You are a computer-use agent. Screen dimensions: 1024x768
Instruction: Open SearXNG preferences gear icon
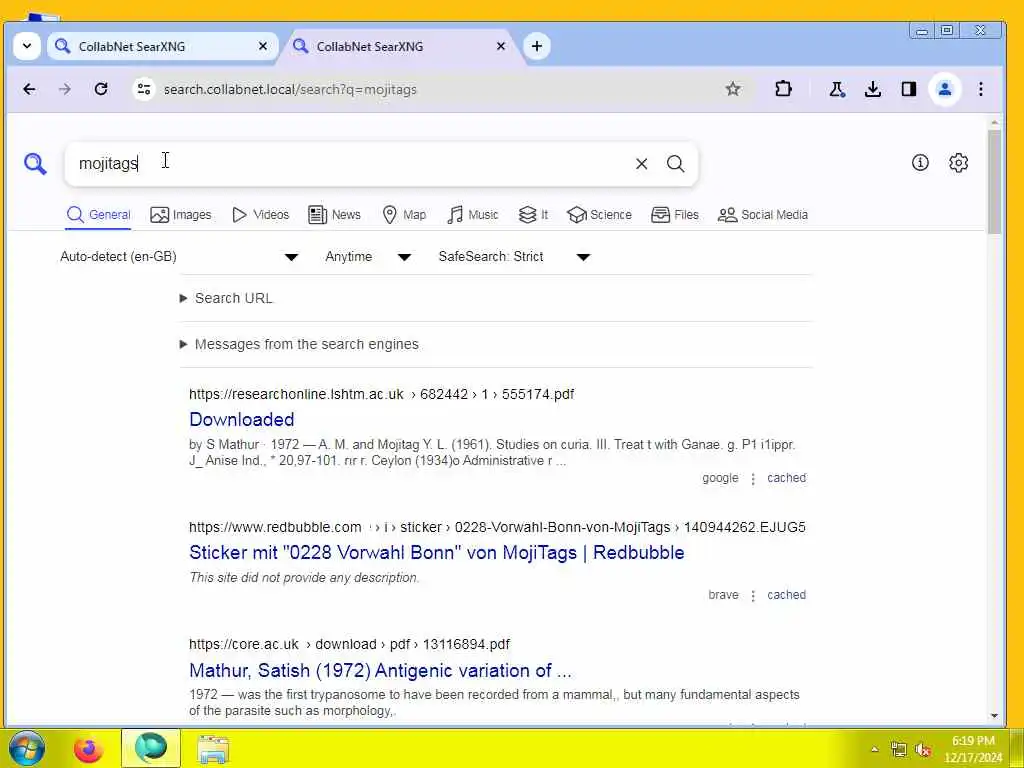958,163
